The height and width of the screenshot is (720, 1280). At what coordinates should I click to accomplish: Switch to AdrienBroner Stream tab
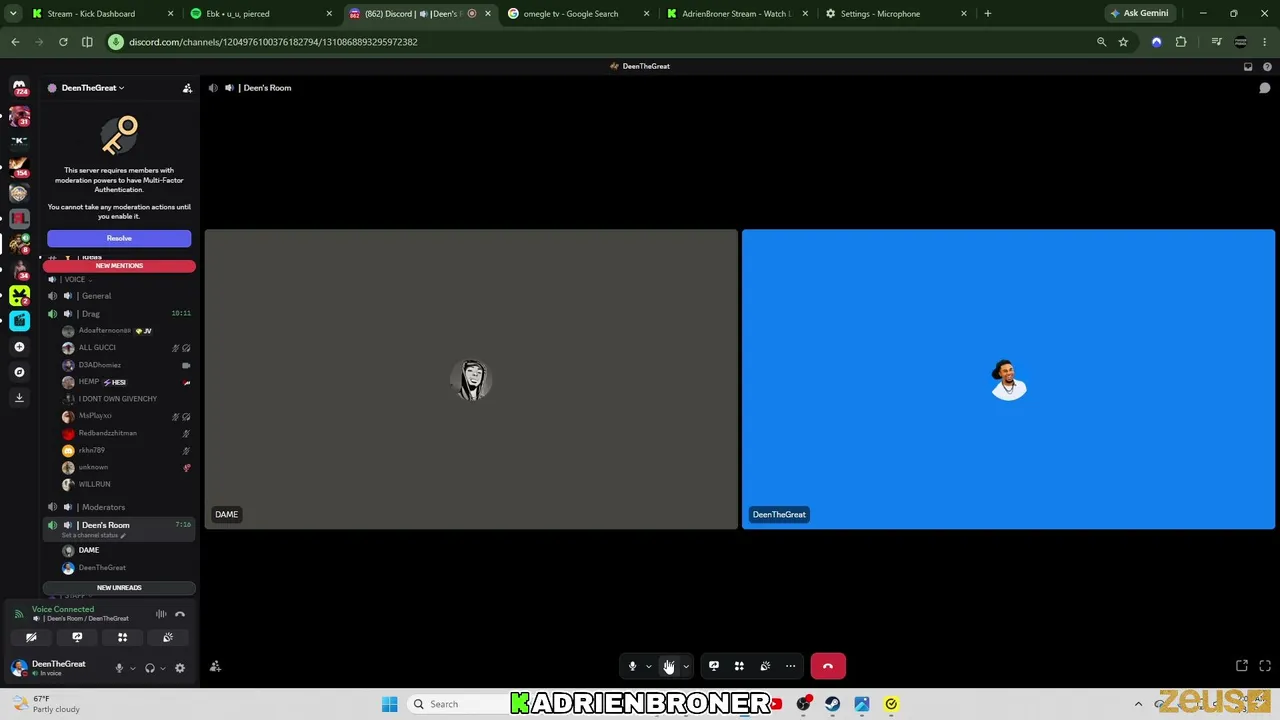click(x=737, y=14)
